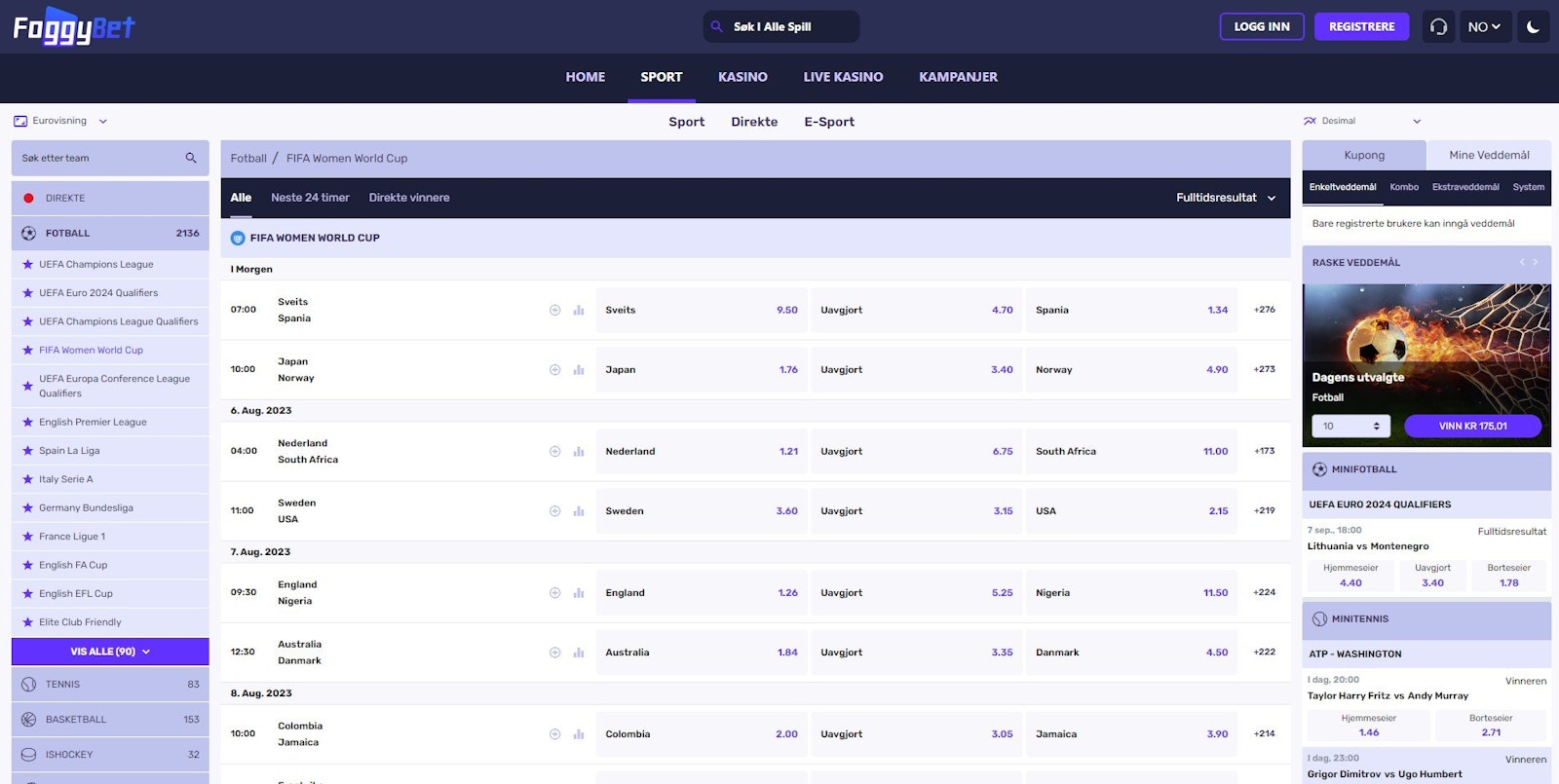Select Nigeria odds 11.50
Screen dimensions: 1559x784
pyautogui.click(x=1131, y=592)
